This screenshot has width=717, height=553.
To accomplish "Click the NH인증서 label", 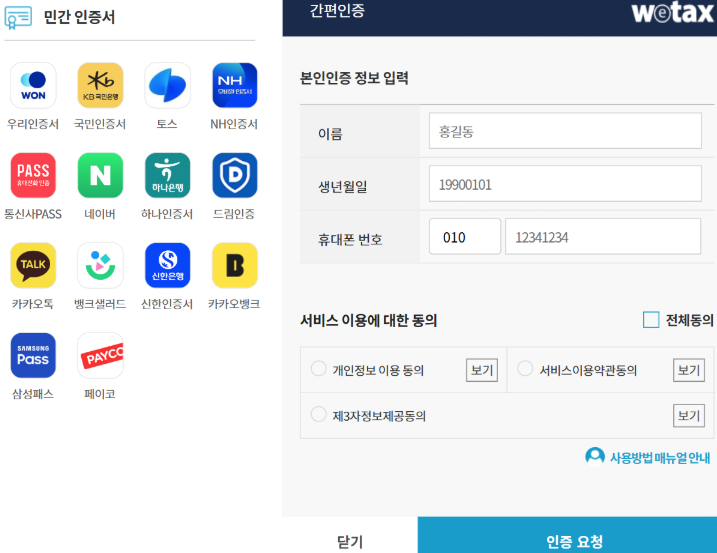I will point(234,124).
